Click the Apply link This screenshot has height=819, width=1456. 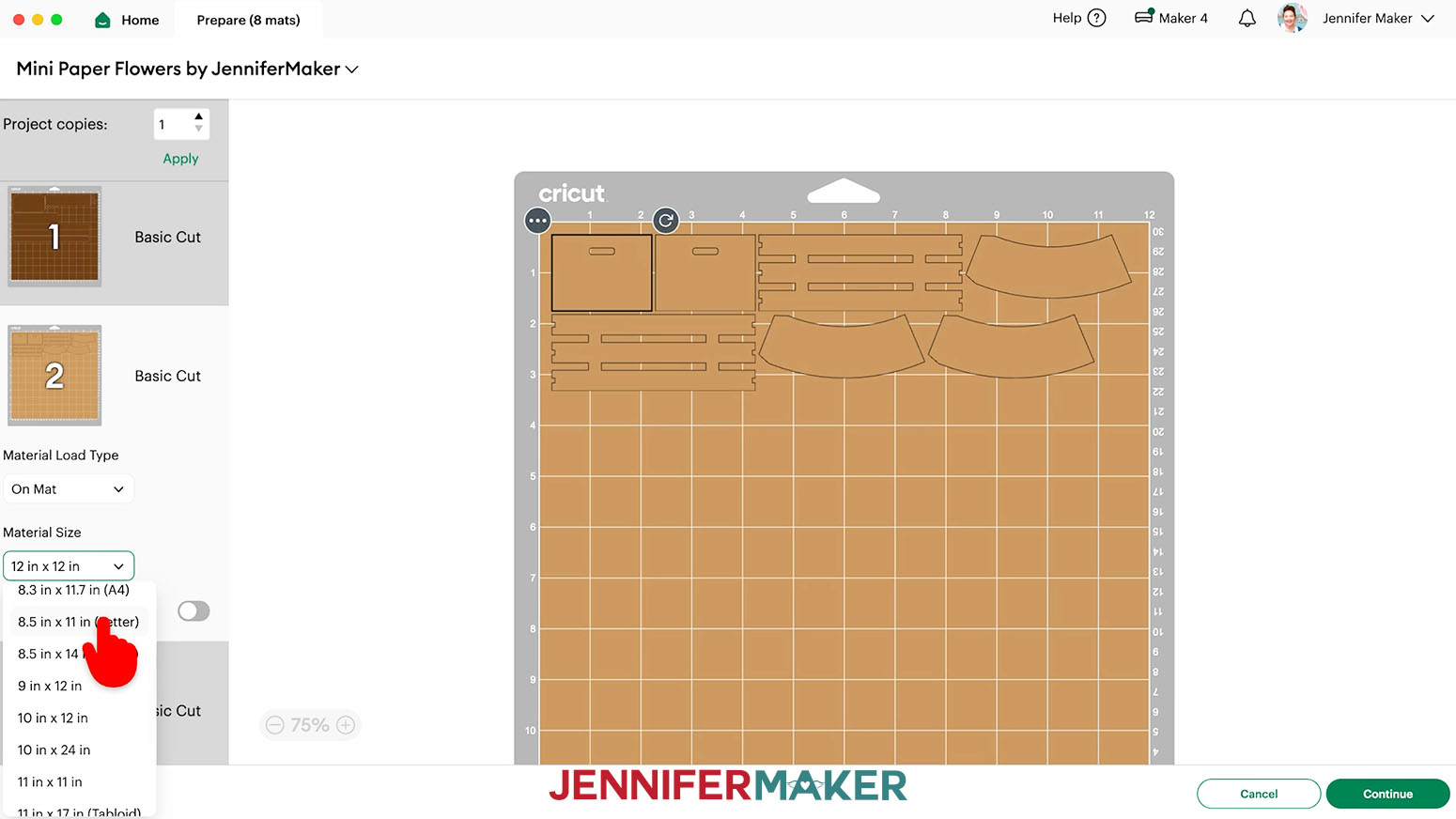tap(180, 159)
